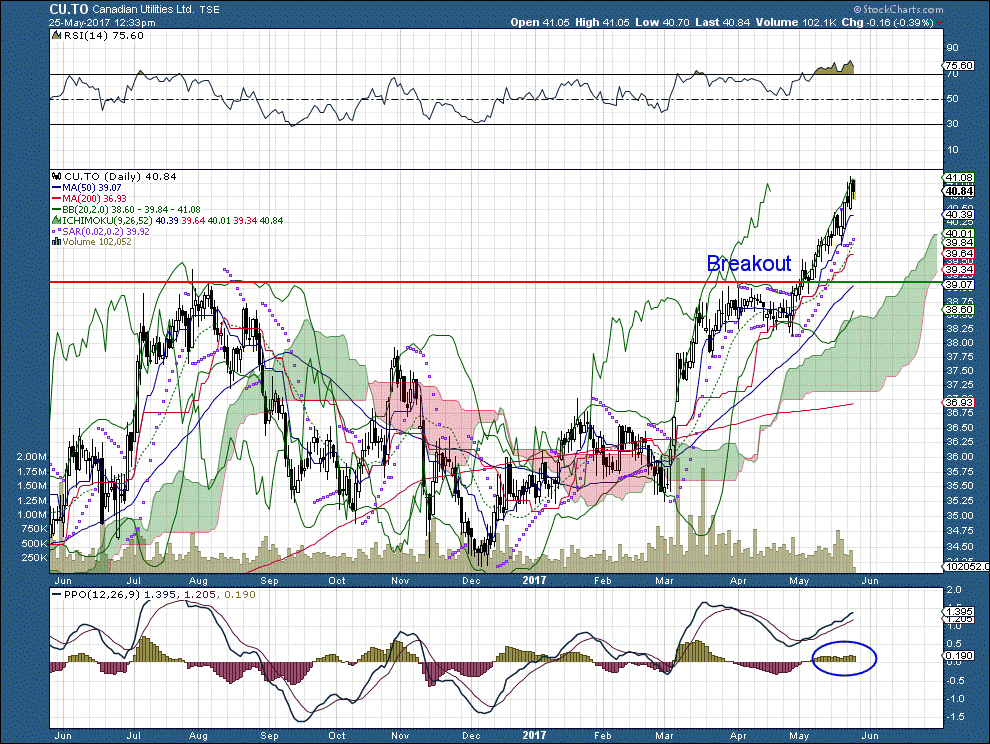Click the 75.60 RSI value tag on right axis
Screen dimensions: 990x744
pos(958,65)
